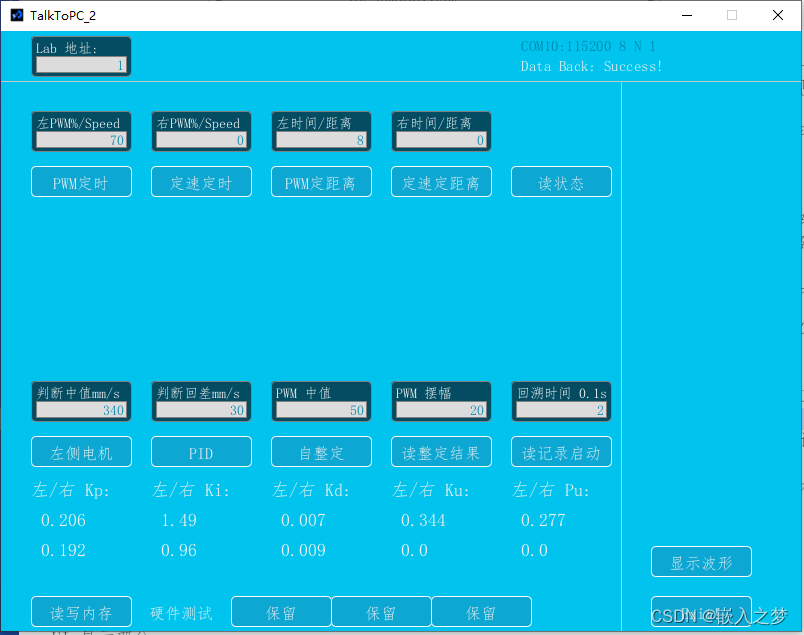Click the 左/右 Kd: label
804x635 pixels.
[311, 490]
